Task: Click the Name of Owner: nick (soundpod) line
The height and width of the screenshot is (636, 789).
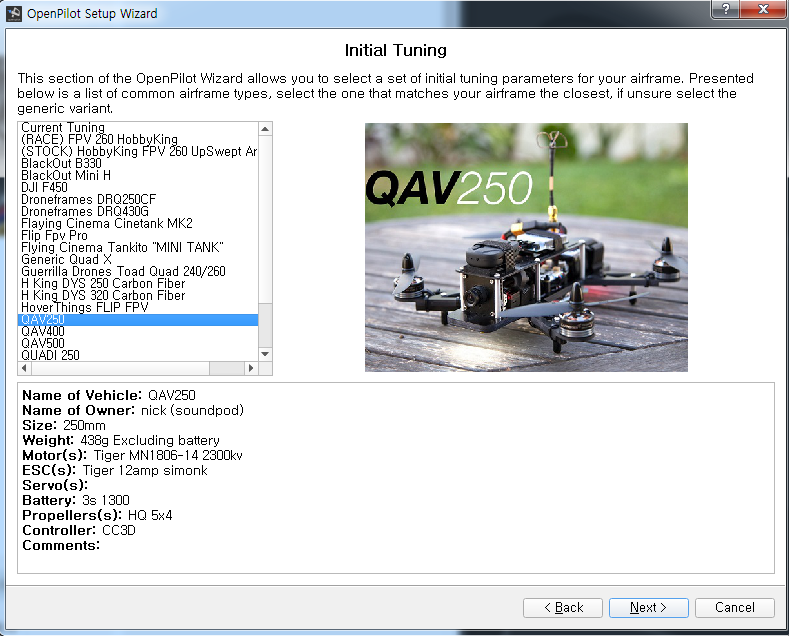Action: tap(133, 410)
